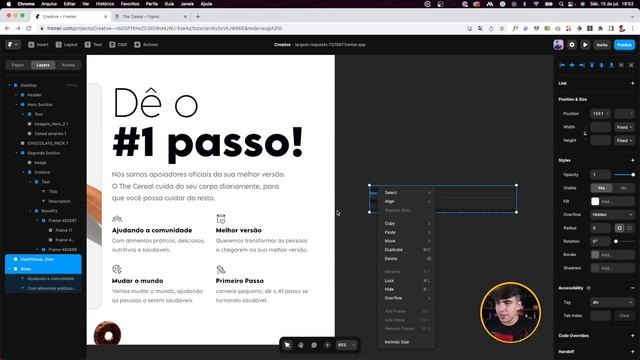Screen dimensions: 640x360
Task: Align selection to left edge icon
Action: click(x=562, y=65)
